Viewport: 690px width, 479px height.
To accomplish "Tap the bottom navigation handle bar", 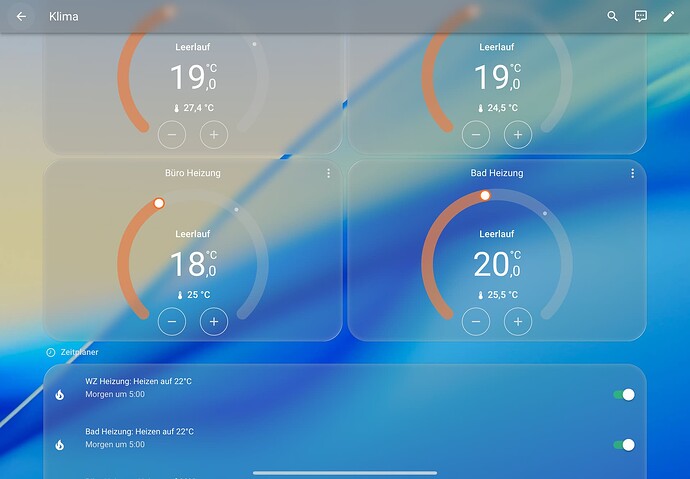I will (345, 473).
